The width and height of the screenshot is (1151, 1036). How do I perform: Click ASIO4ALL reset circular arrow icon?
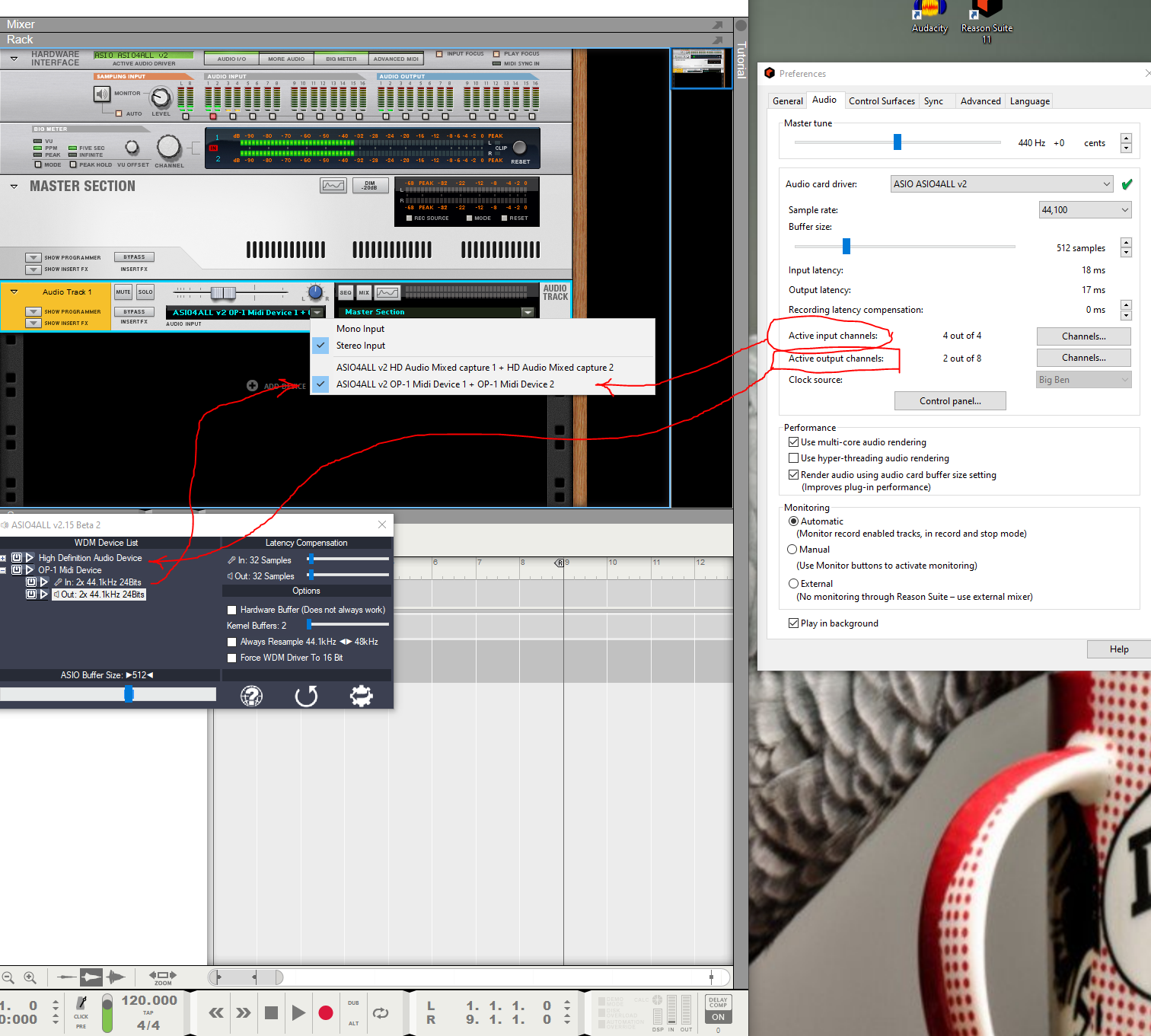pos(306,696)
